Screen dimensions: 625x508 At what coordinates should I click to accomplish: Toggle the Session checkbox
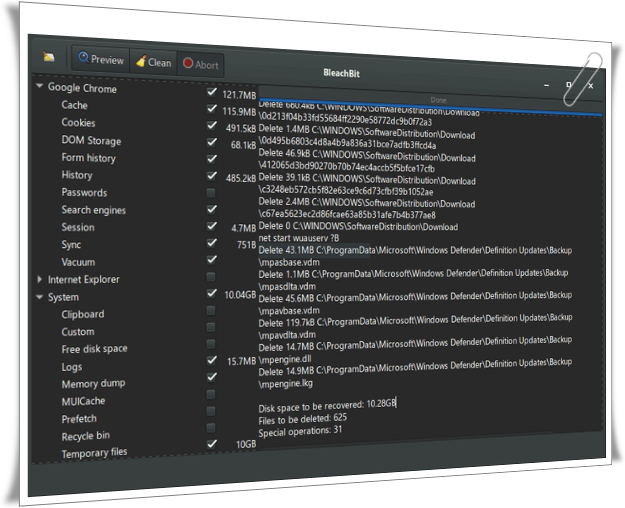pos(211,226)
